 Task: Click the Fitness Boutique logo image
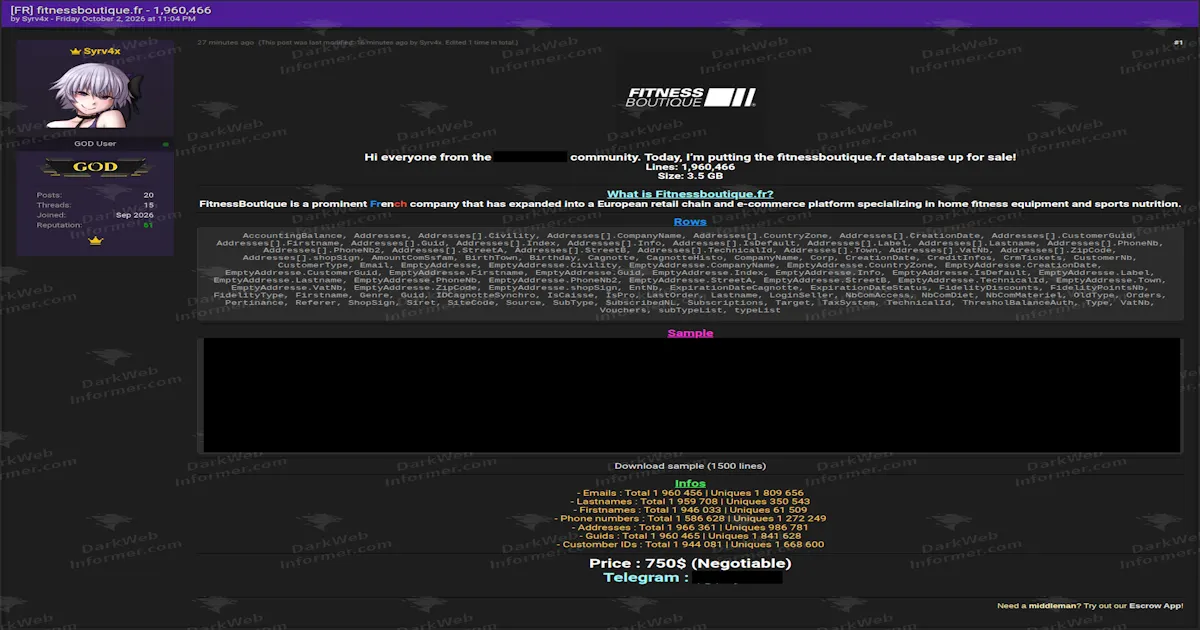click(690, 97)
